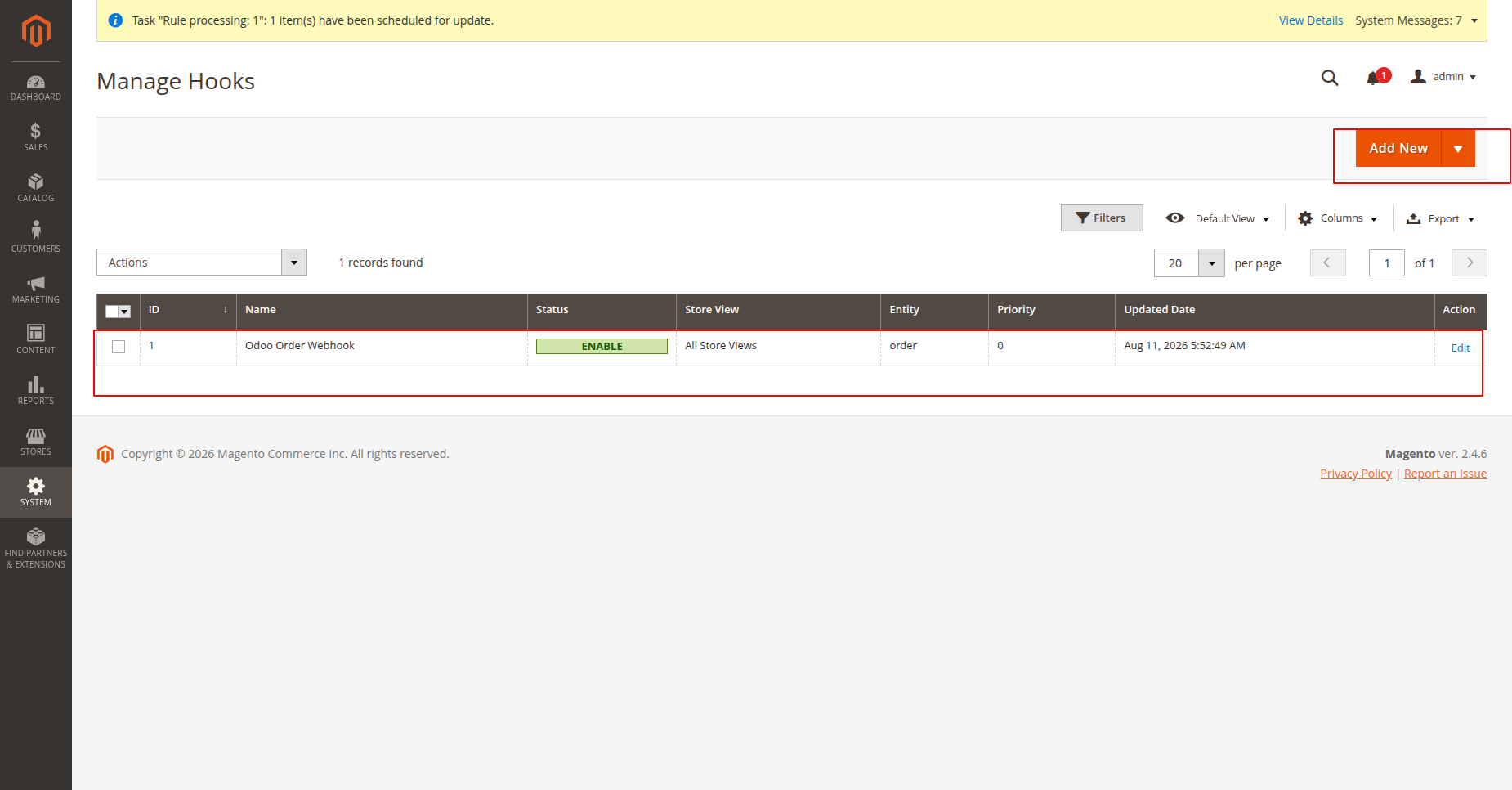Click the Magento logo in the sidebar

(36, 31)
